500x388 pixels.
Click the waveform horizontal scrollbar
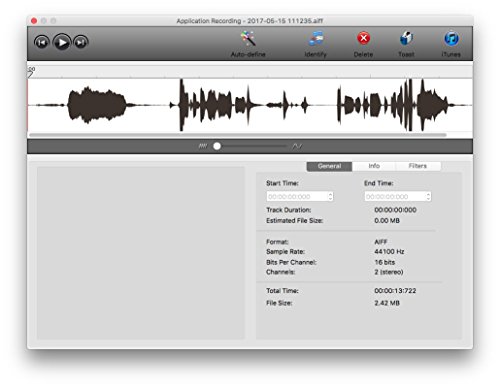click(x=238, y=135)
